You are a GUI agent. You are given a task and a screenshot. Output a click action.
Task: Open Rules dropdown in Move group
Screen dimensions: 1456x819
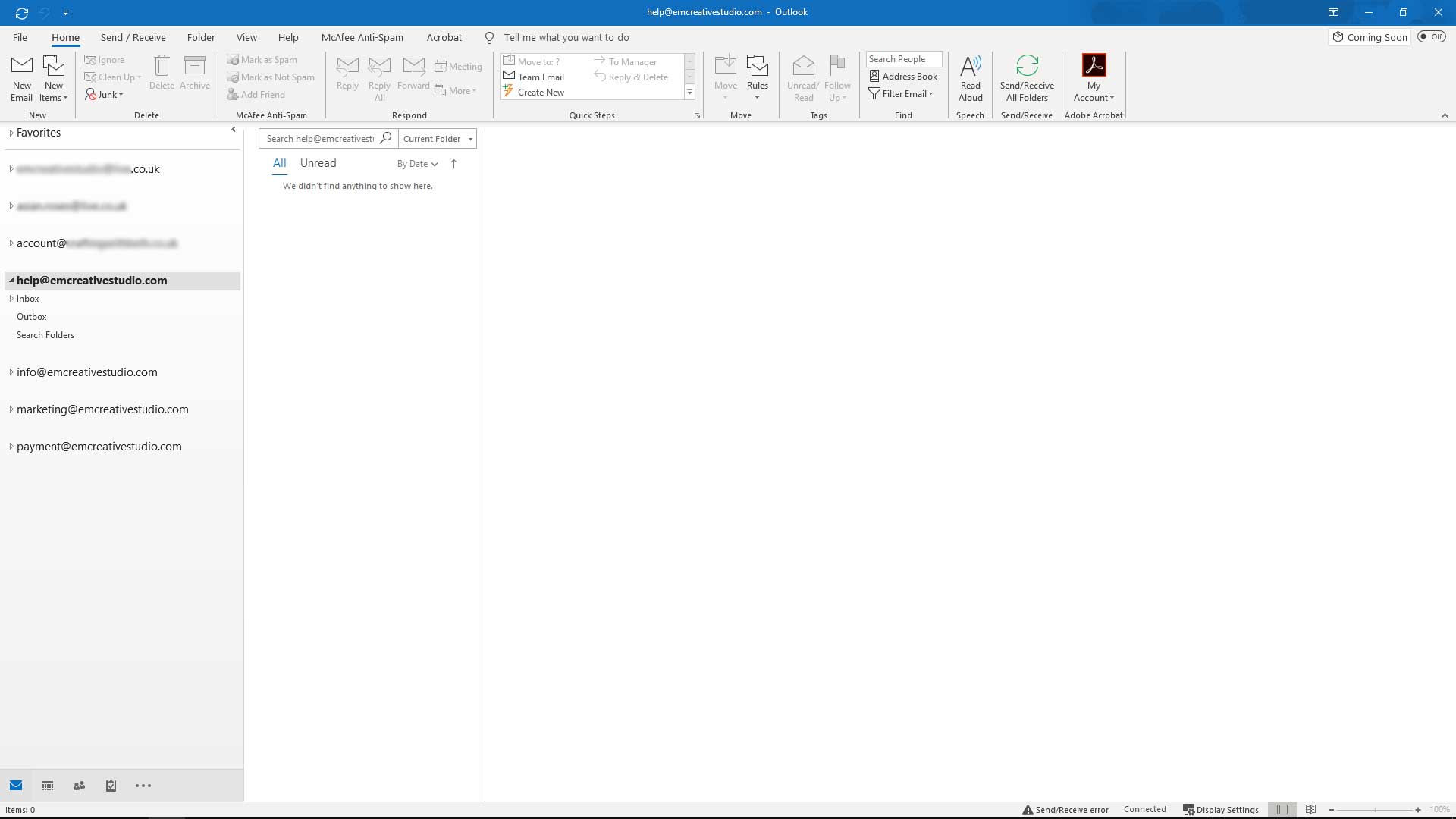(757, 78)
